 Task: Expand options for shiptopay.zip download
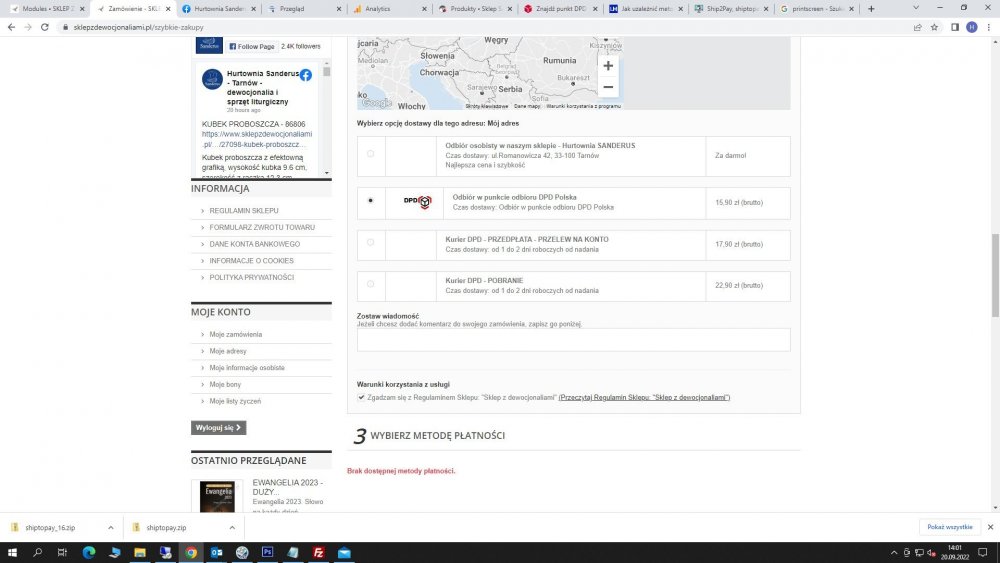point(232,527)
